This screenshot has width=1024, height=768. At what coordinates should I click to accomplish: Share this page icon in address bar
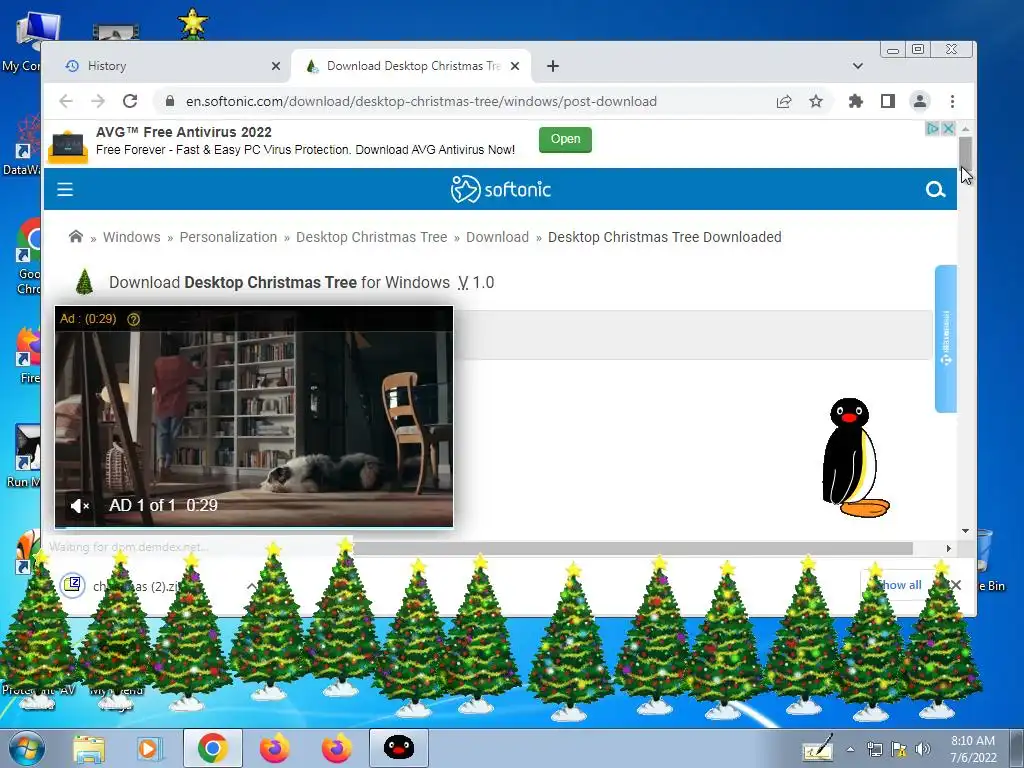[x=784, y=101]
